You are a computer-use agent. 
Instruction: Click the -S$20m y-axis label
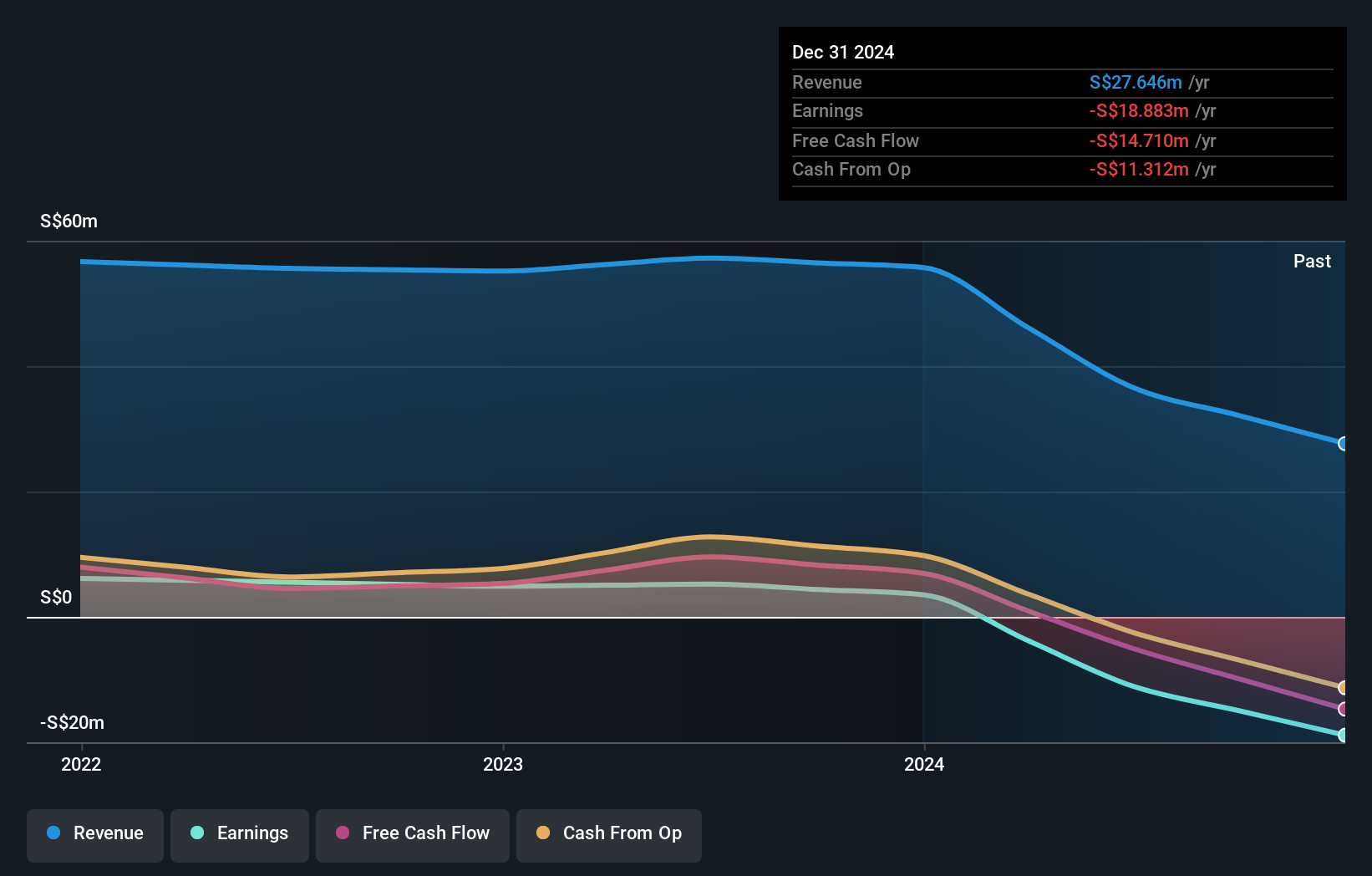click(73, 722)
